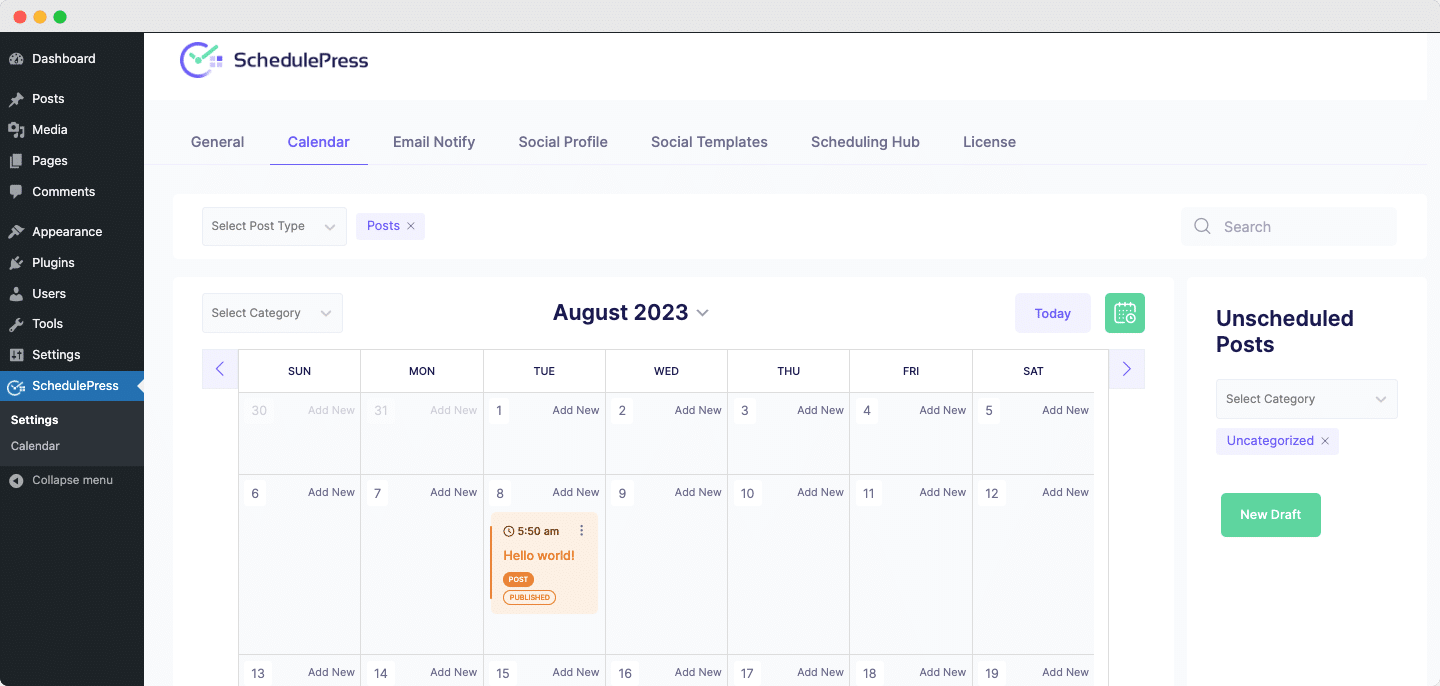Click the macOS green fullscreen button
Image resolution: width=1440 pixels, height=686 pixels.
60,17
